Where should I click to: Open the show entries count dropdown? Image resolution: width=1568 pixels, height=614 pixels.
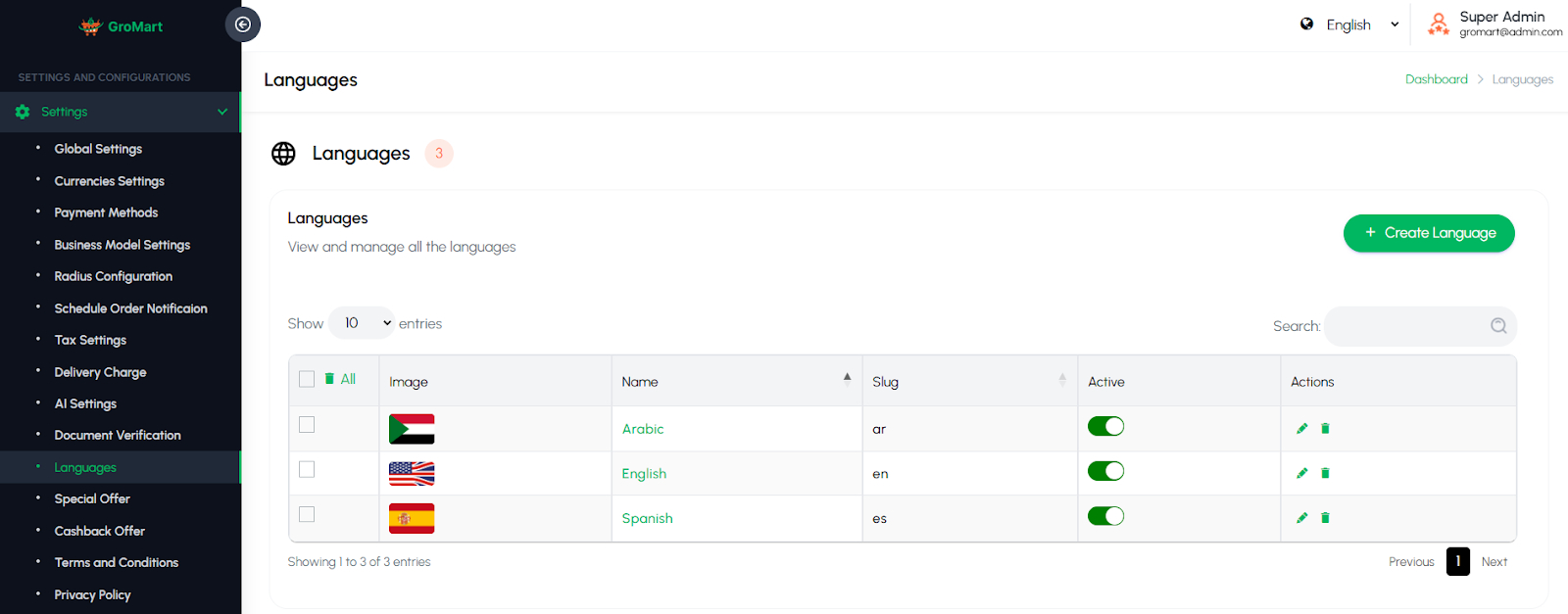pos(362,323)
